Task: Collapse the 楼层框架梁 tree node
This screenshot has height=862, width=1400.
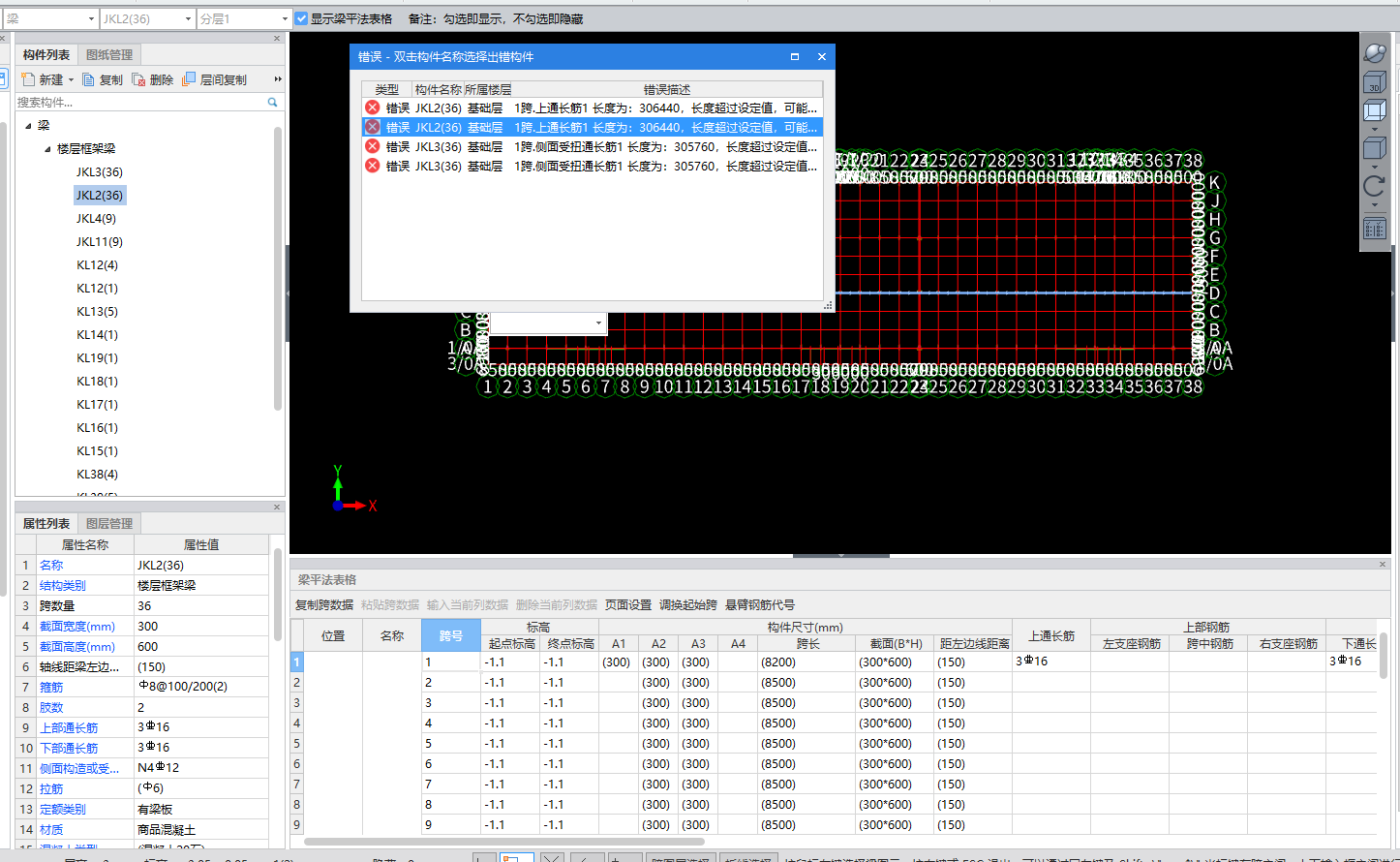Action: click(48, 148)
